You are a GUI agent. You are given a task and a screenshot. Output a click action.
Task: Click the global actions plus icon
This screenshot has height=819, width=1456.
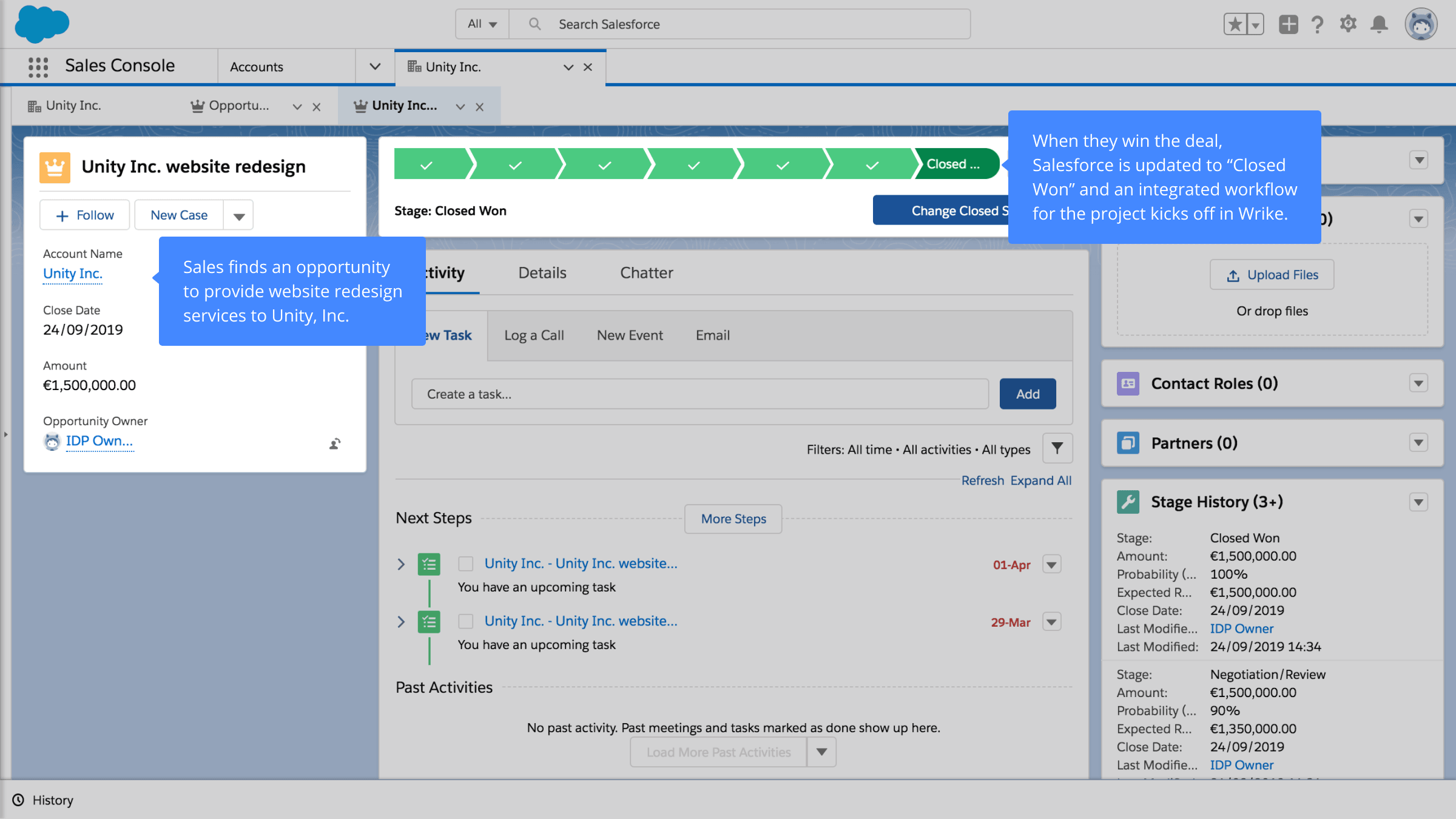1289,24
